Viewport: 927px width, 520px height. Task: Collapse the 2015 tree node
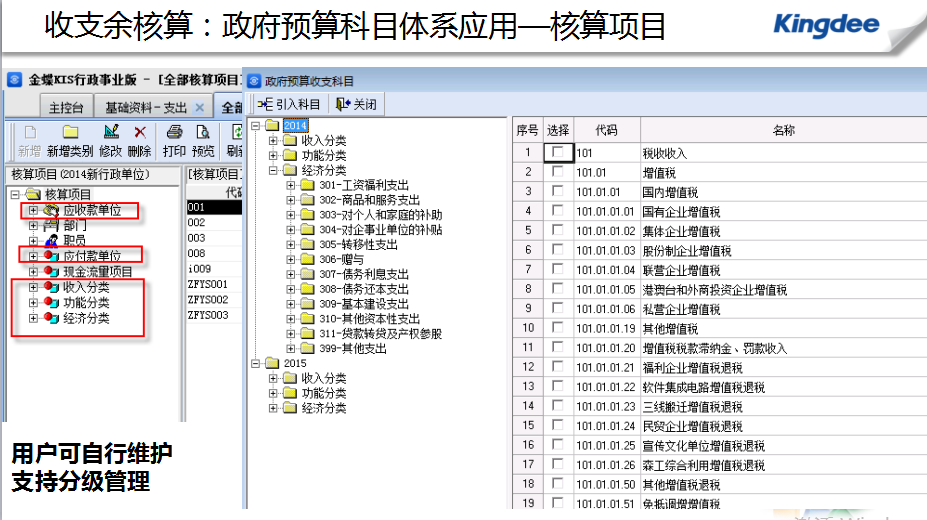(255, 363)
